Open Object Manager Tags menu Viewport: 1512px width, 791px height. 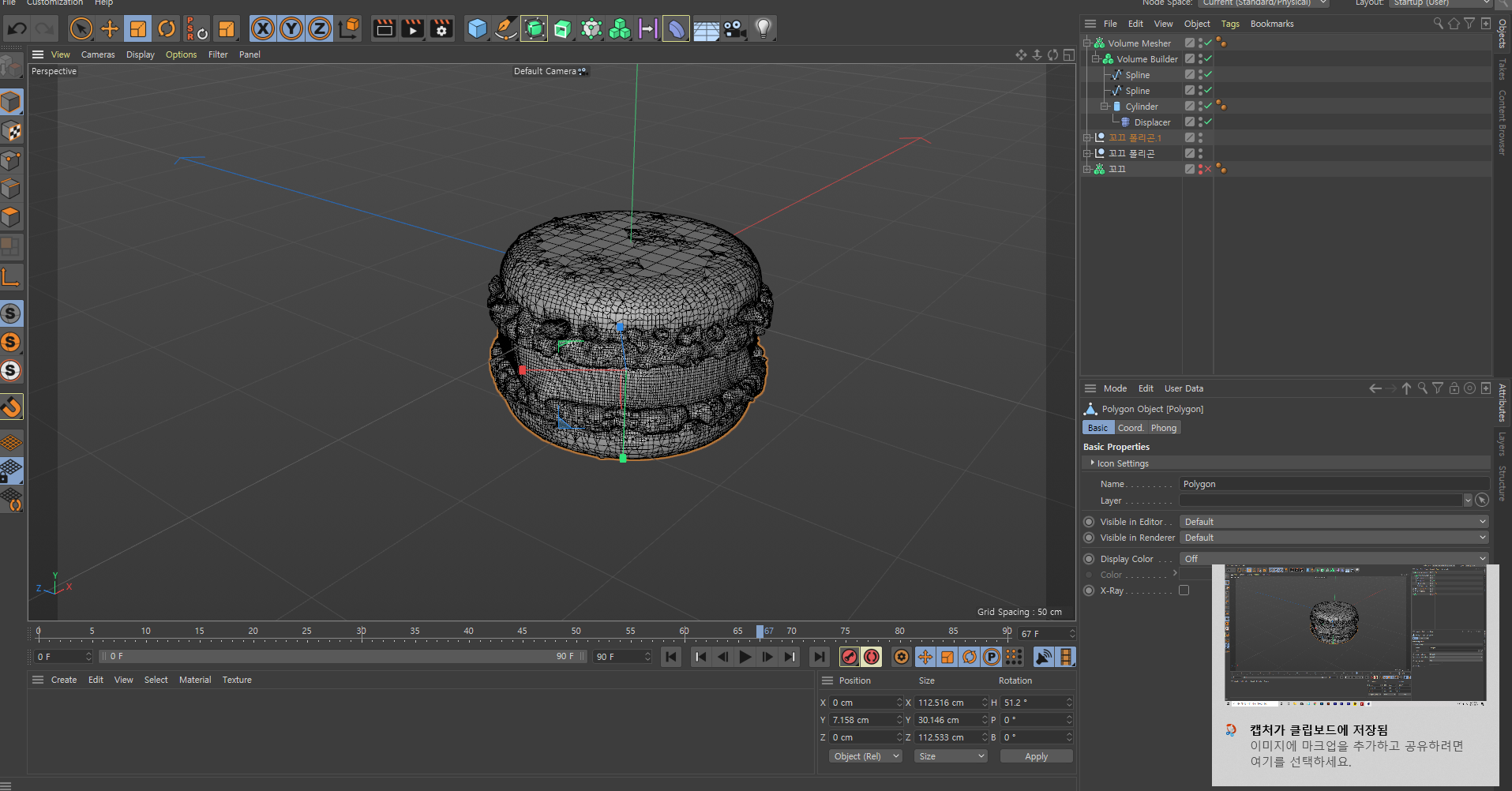click(1230, 24)
